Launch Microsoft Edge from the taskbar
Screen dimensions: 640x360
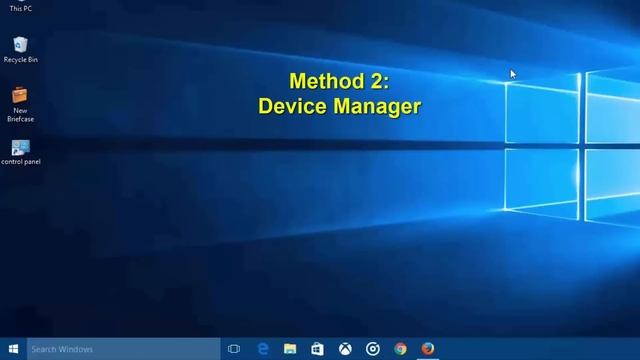pos(263,349)
